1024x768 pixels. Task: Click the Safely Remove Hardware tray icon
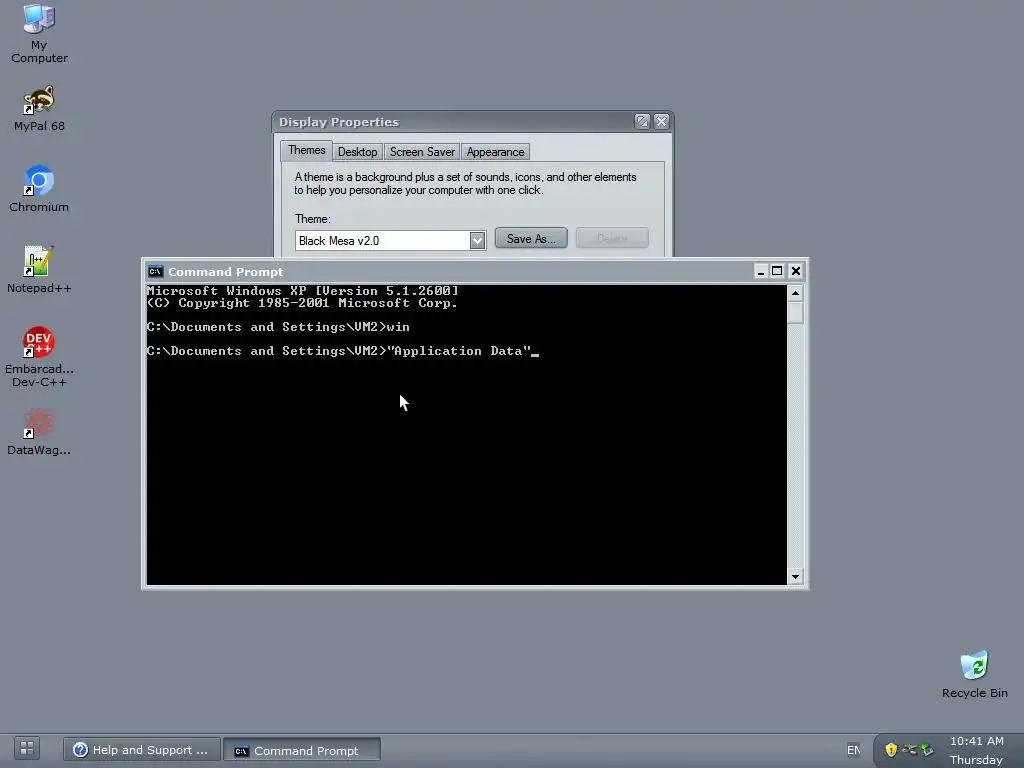[x=927, y=750]
